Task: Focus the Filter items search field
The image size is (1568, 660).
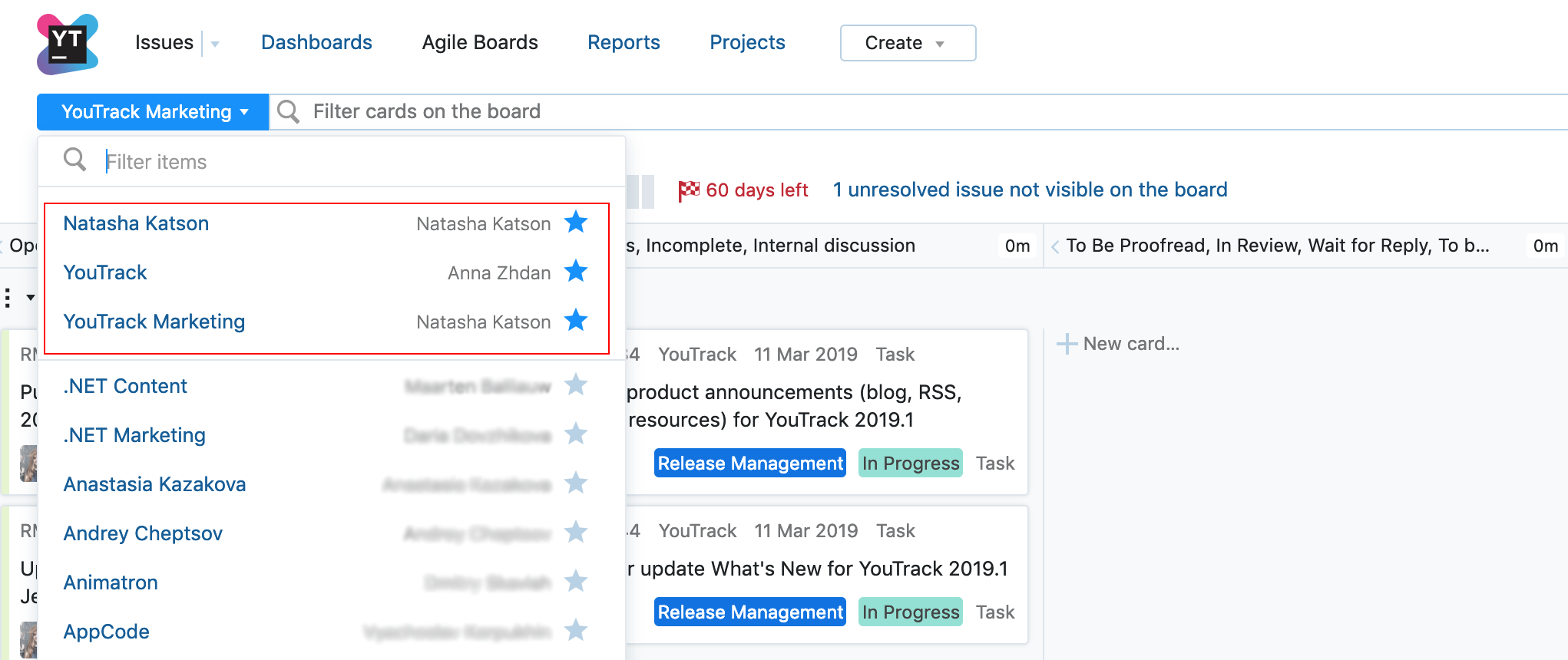Action: 353,162
